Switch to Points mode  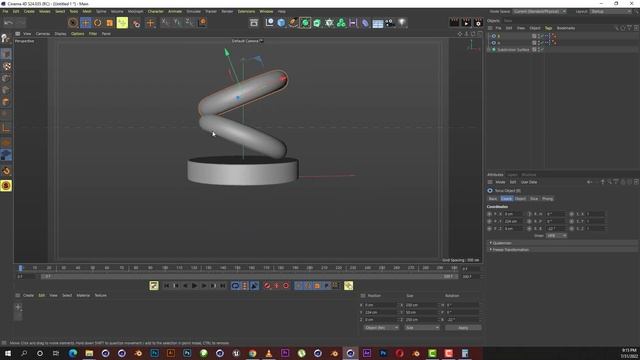6,78
